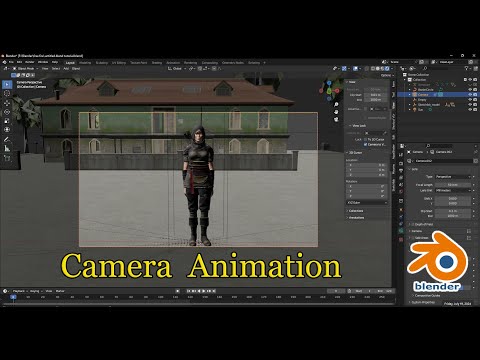Viewport: 480px width, 360px height.
Task: Jump to the timeline start frame
Action: [x=188, y=291]
